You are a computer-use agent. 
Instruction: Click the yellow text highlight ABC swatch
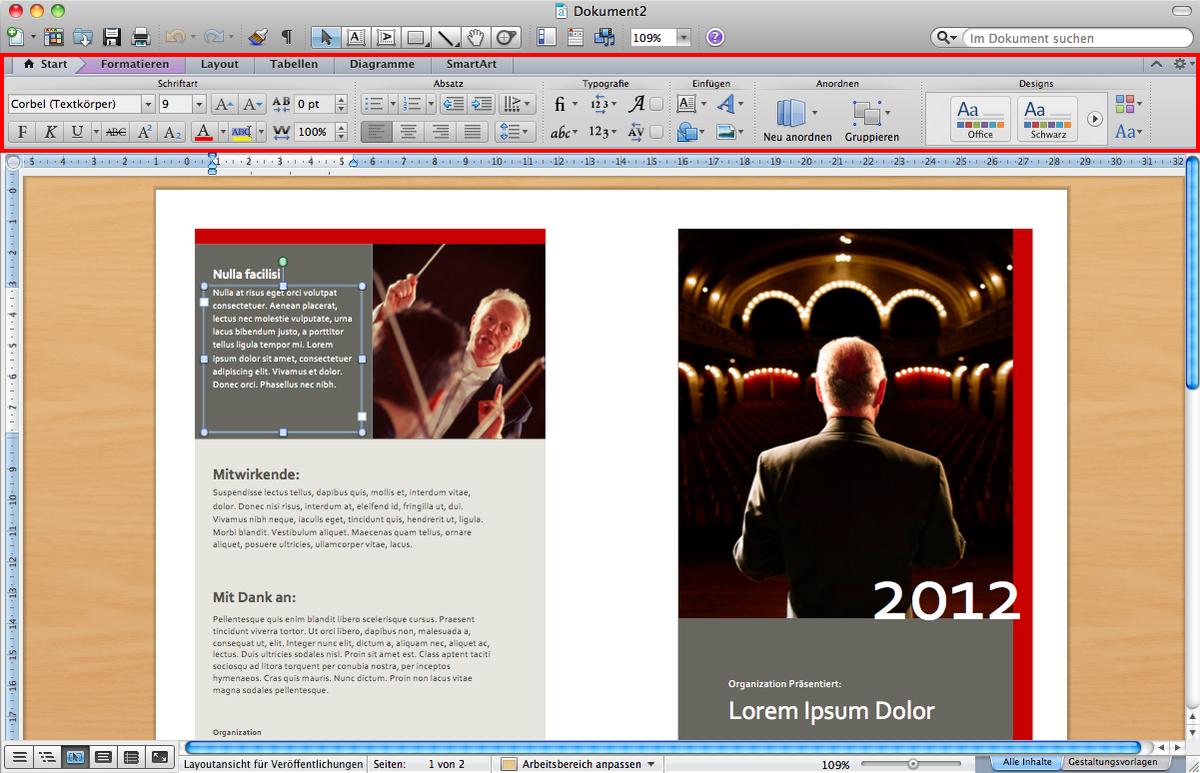(241, 132)
